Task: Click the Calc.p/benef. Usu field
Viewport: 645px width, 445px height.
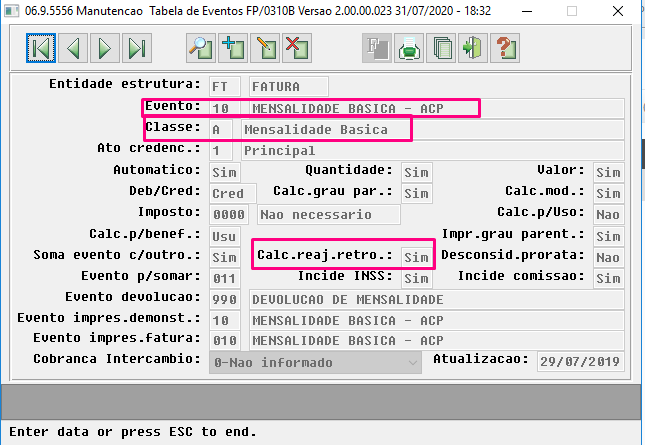Action: pyautogui.click(x=225, y=236)
